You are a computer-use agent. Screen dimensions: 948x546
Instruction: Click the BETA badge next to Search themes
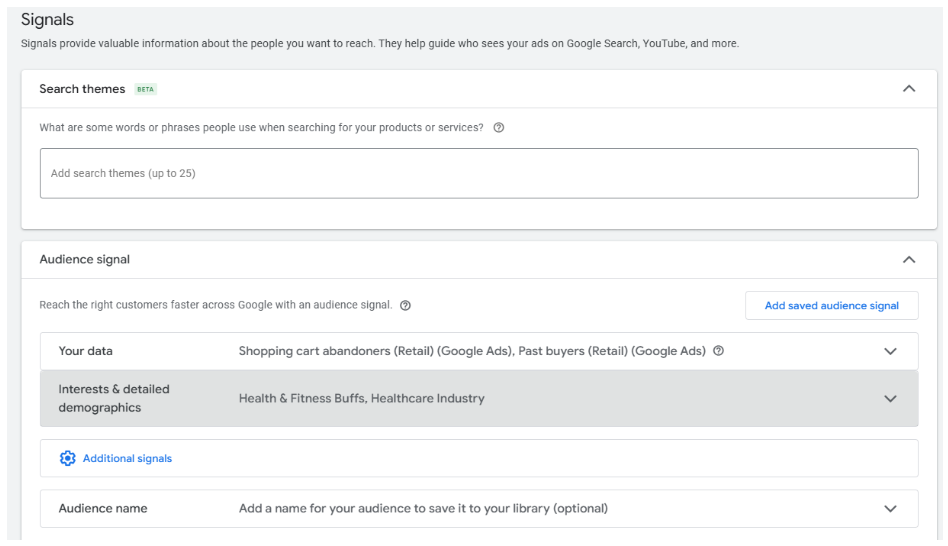click(145, 89)
